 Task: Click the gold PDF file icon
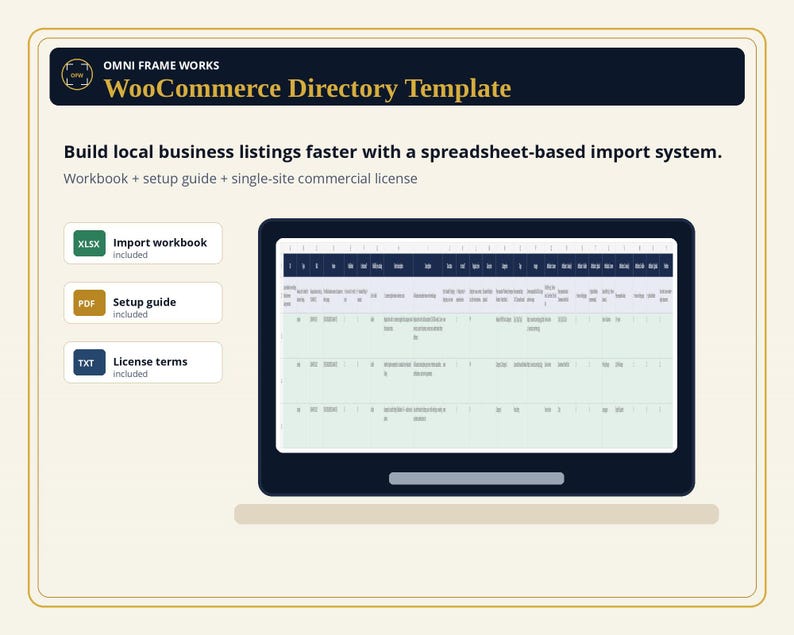coord(89,303)
